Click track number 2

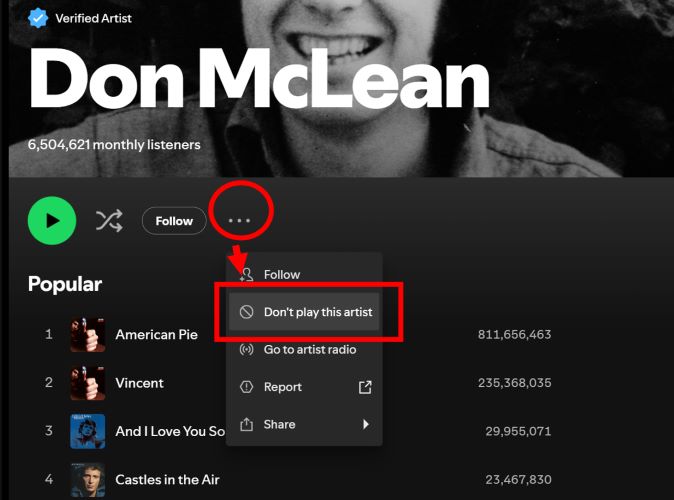pyautogui.click(x=49, y=383)
